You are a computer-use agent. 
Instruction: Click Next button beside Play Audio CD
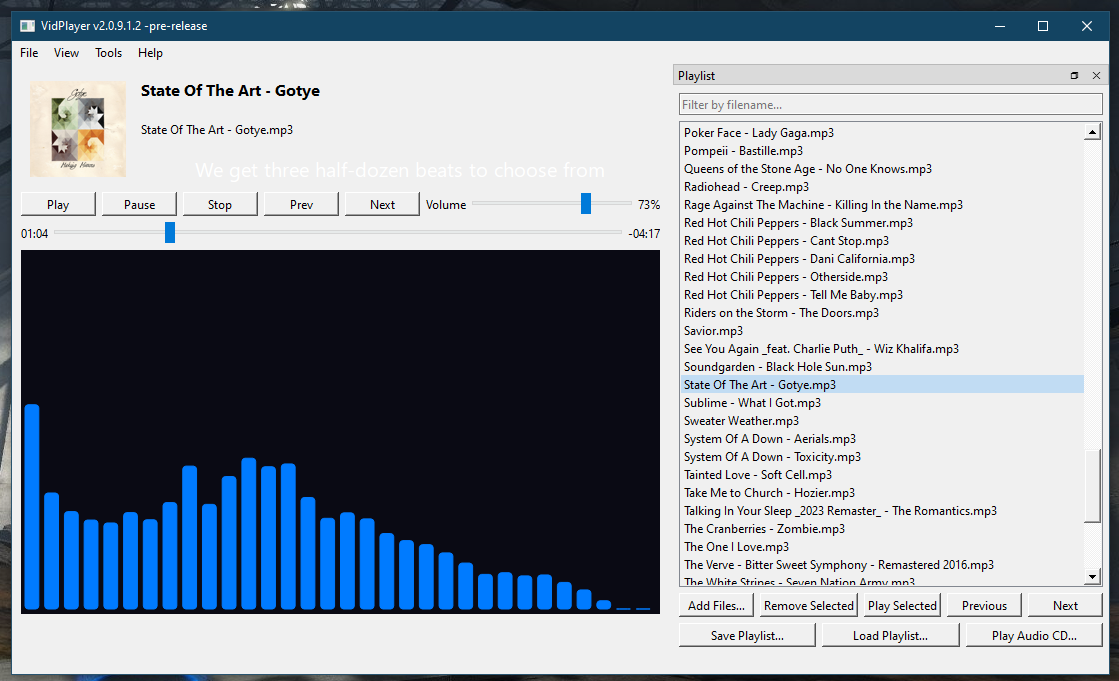point(1065,606)
